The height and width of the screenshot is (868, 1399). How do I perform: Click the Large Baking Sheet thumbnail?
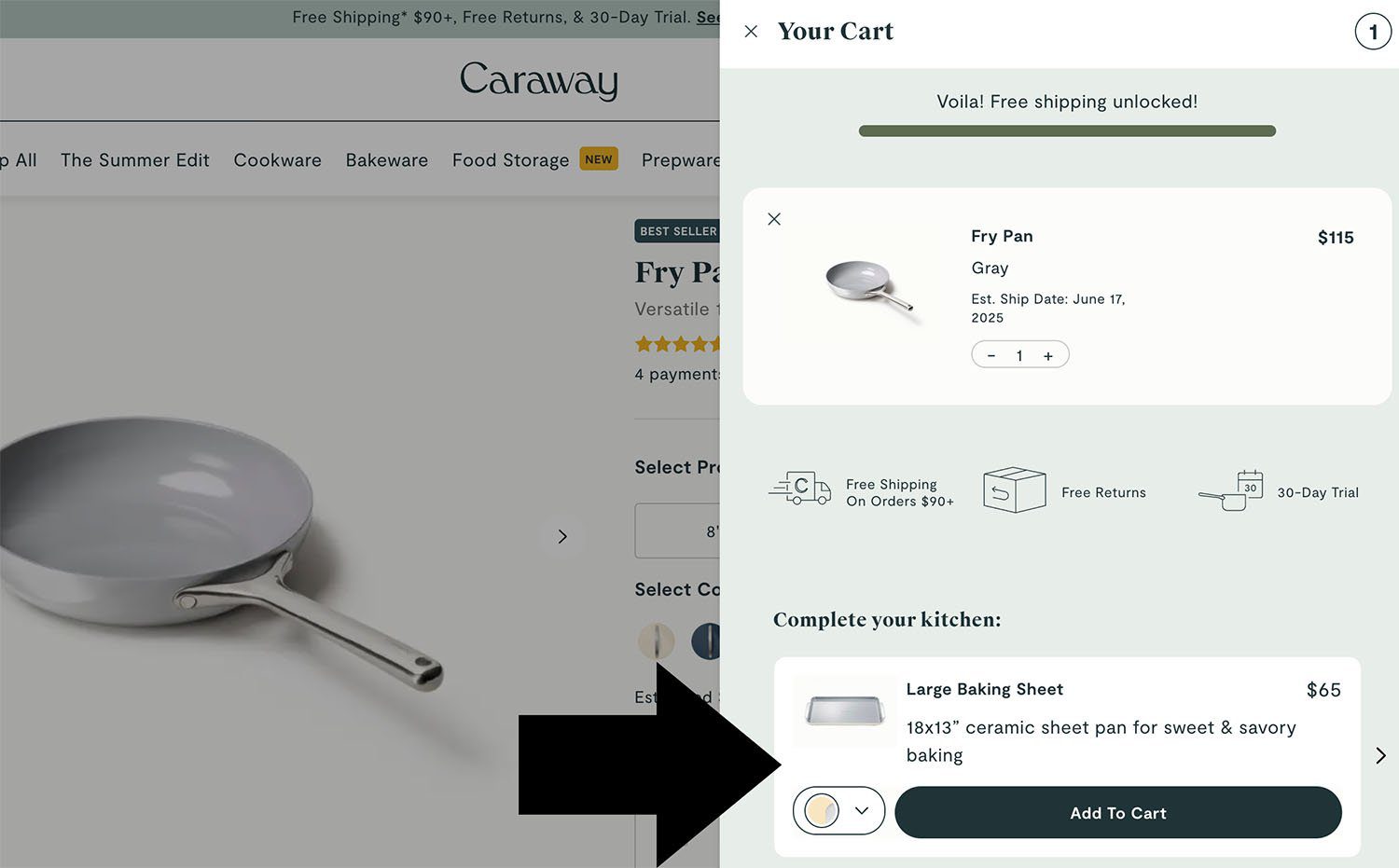[x=844, y=711]
